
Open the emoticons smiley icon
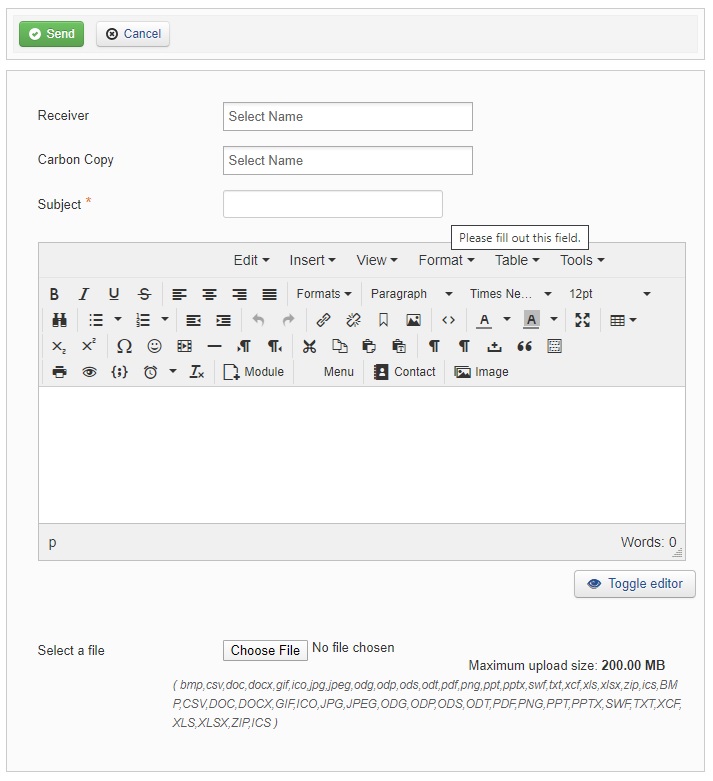154,346
